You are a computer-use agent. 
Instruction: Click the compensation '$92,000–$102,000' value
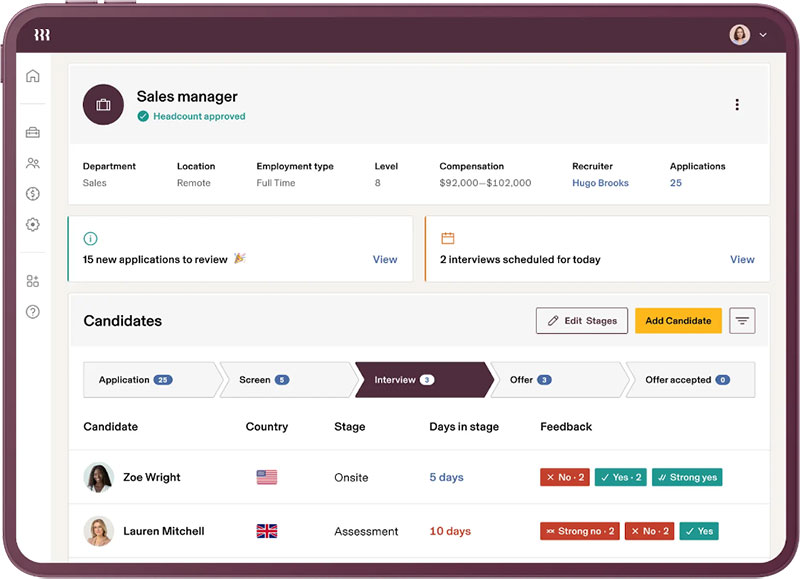[x=485, y=183]
